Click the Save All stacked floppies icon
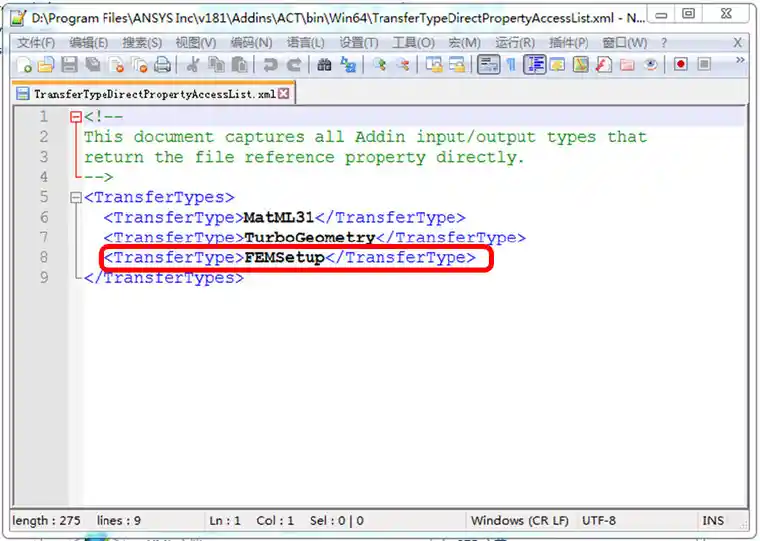 tap(93, 64)
